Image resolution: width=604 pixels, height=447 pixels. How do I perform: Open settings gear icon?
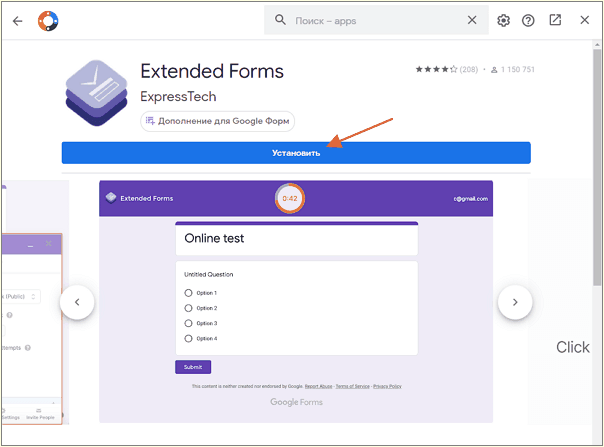(x=503, y=20)
